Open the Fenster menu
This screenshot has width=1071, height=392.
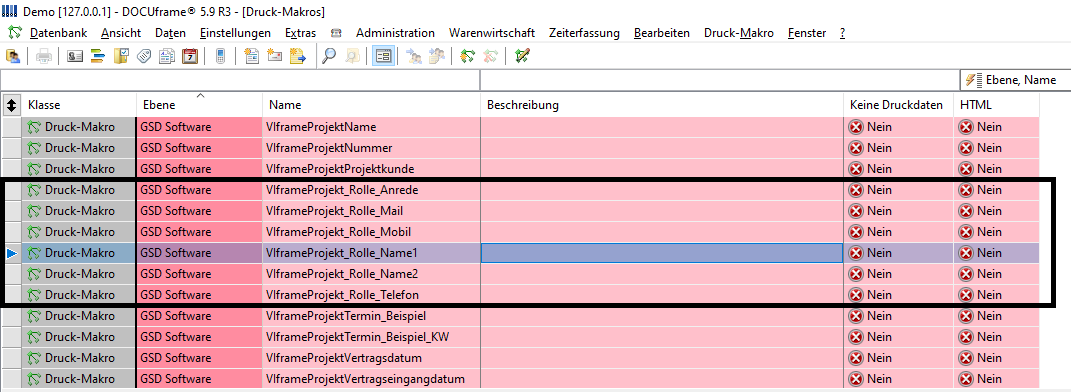coord(807,33)
